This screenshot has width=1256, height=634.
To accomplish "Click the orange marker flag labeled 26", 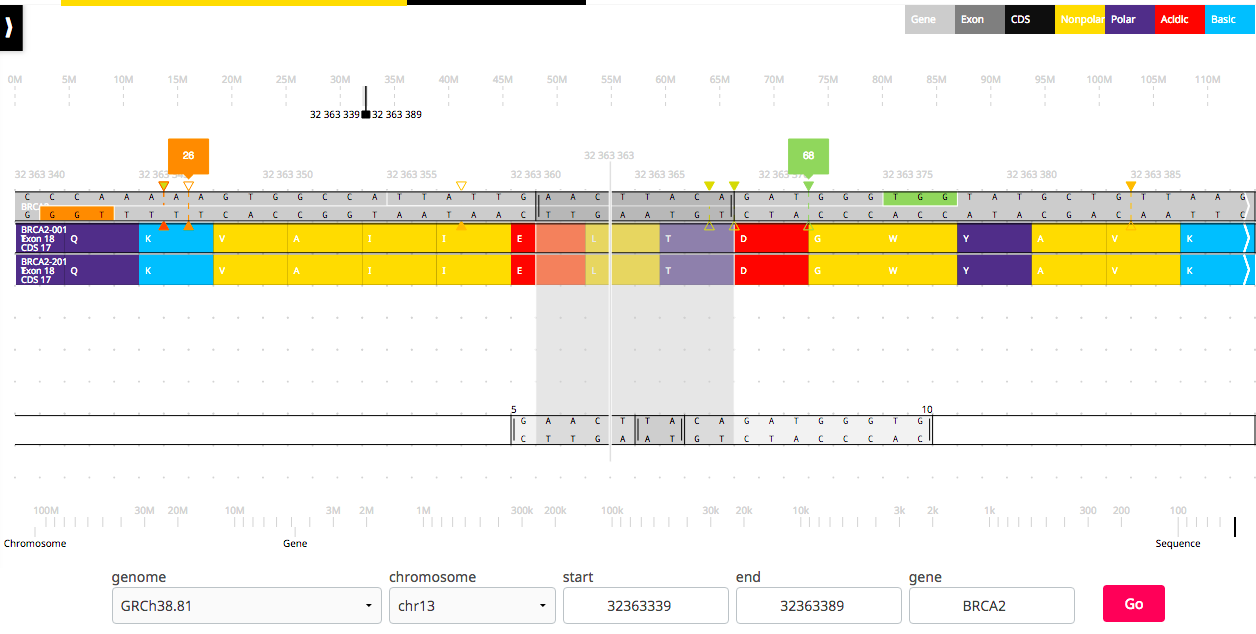I will click(x=188, y=155).
